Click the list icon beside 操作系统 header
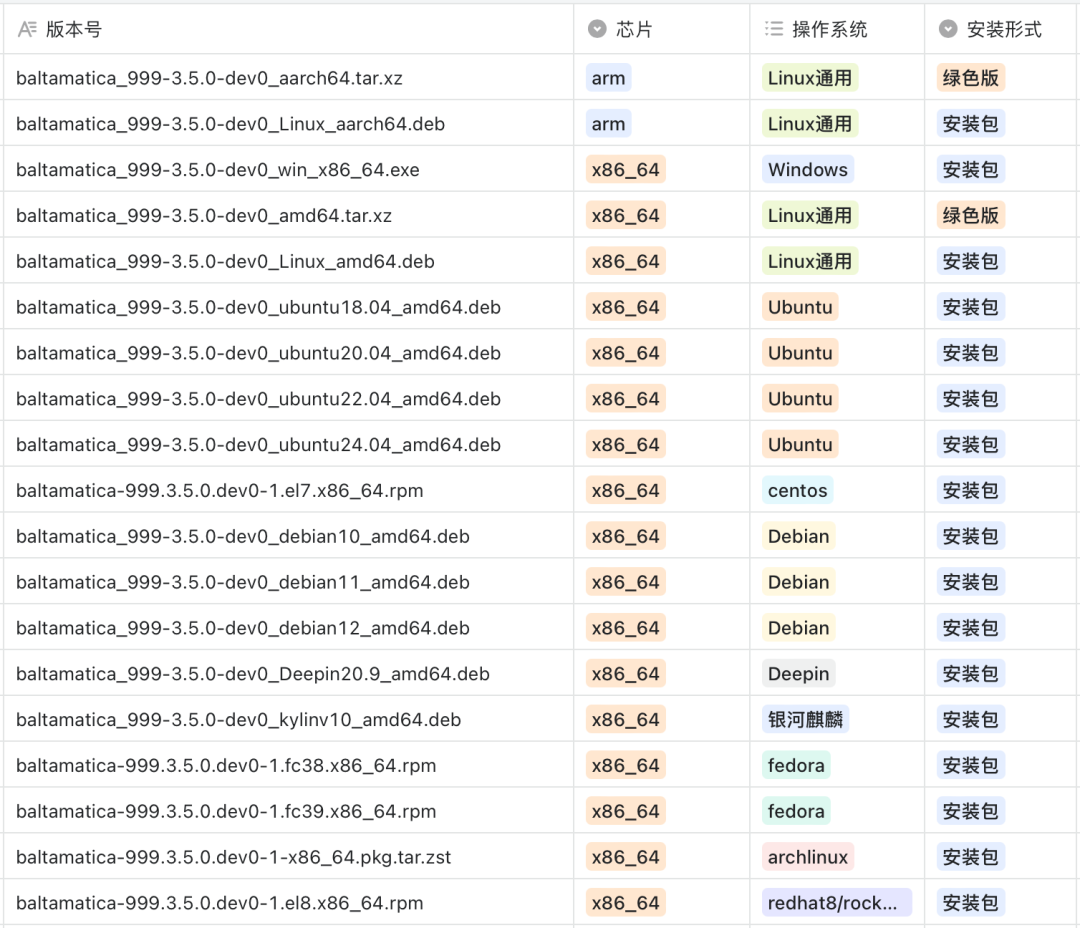1080x928 pixels. (x=773, y=30)
